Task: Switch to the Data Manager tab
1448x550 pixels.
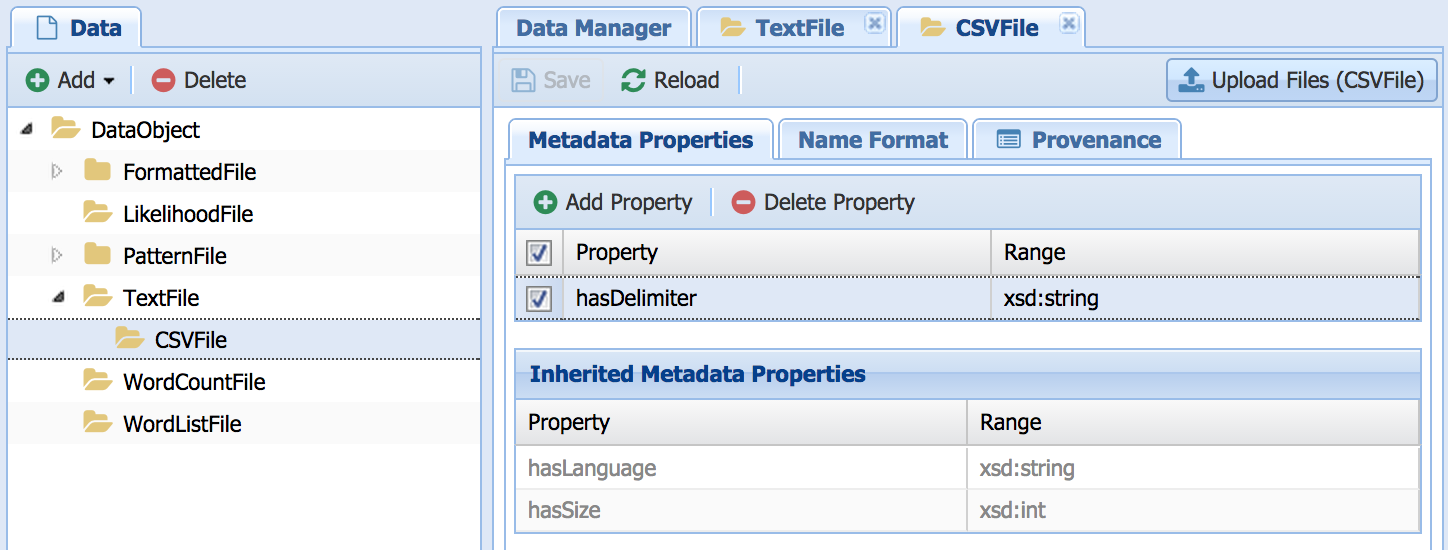Action: [593, 28]
